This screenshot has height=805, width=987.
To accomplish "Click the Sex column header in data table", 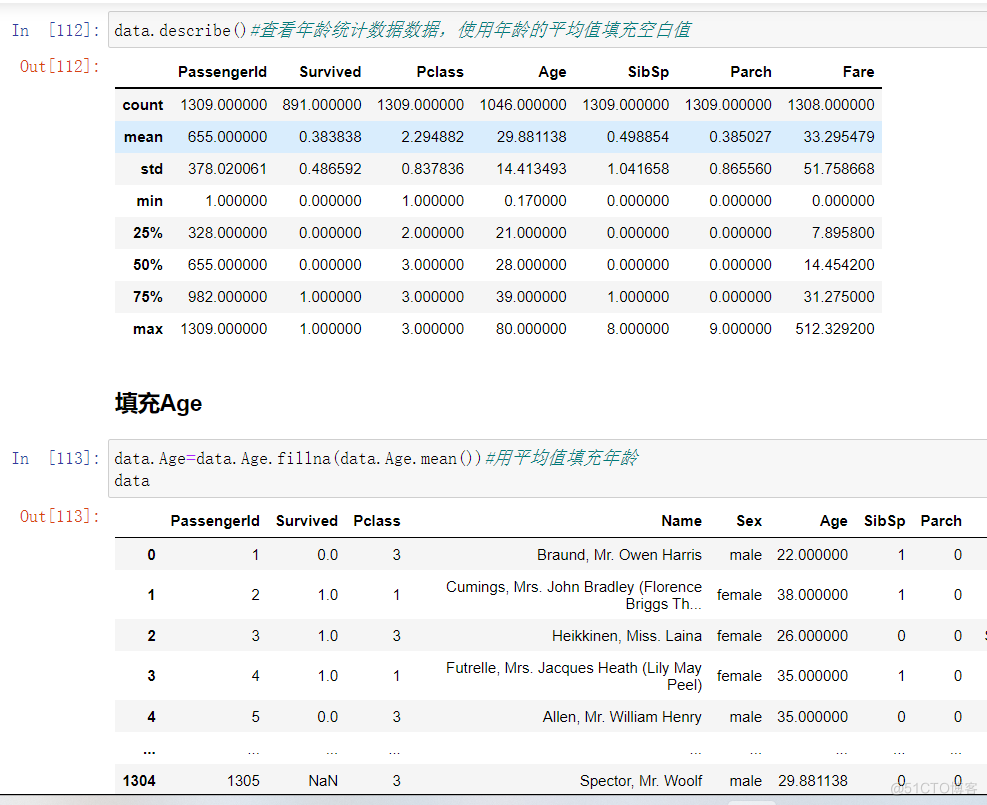I will 749,521.
